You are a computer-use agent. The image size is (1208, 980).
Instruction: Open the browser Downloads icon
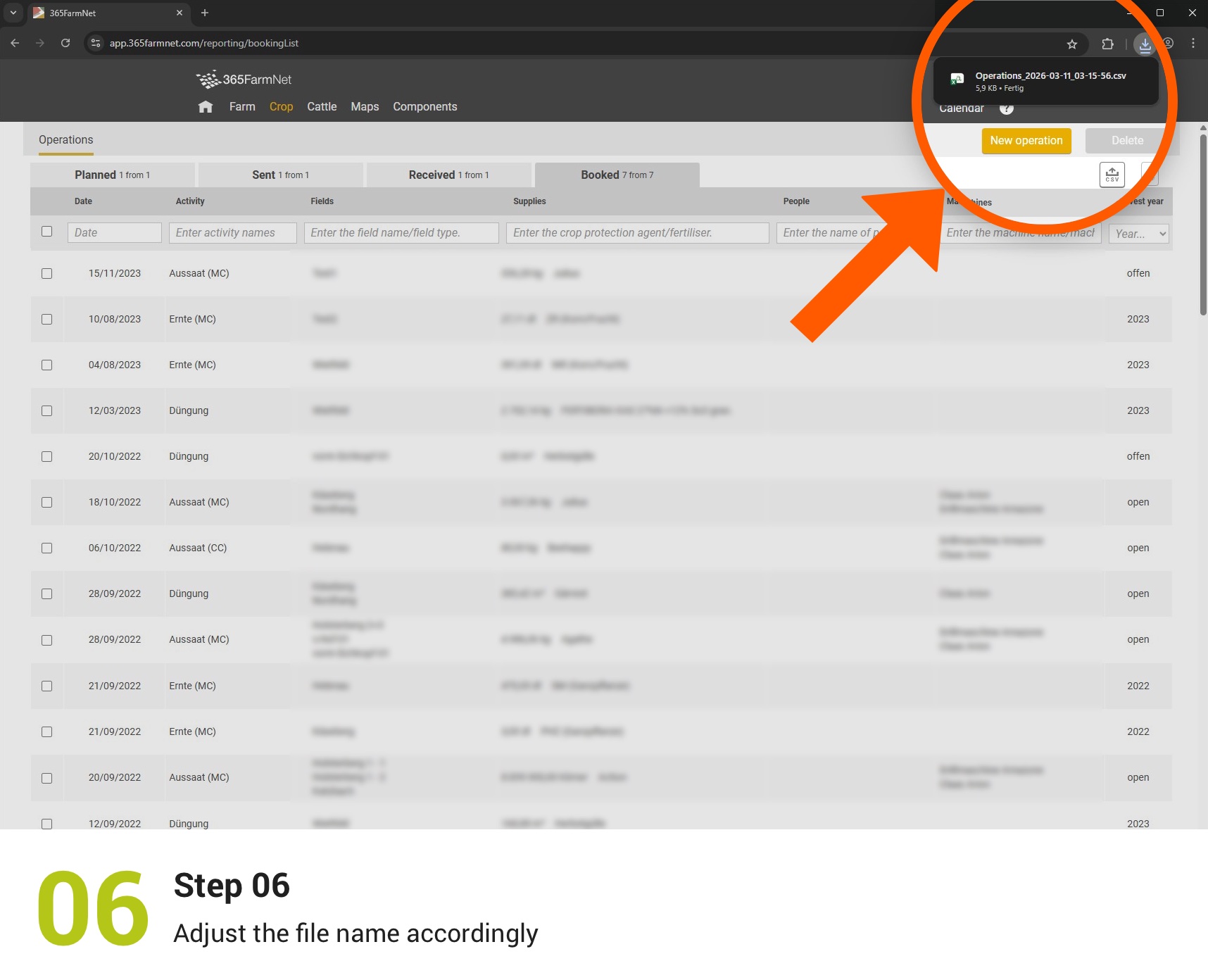(x=1145, y=44)
